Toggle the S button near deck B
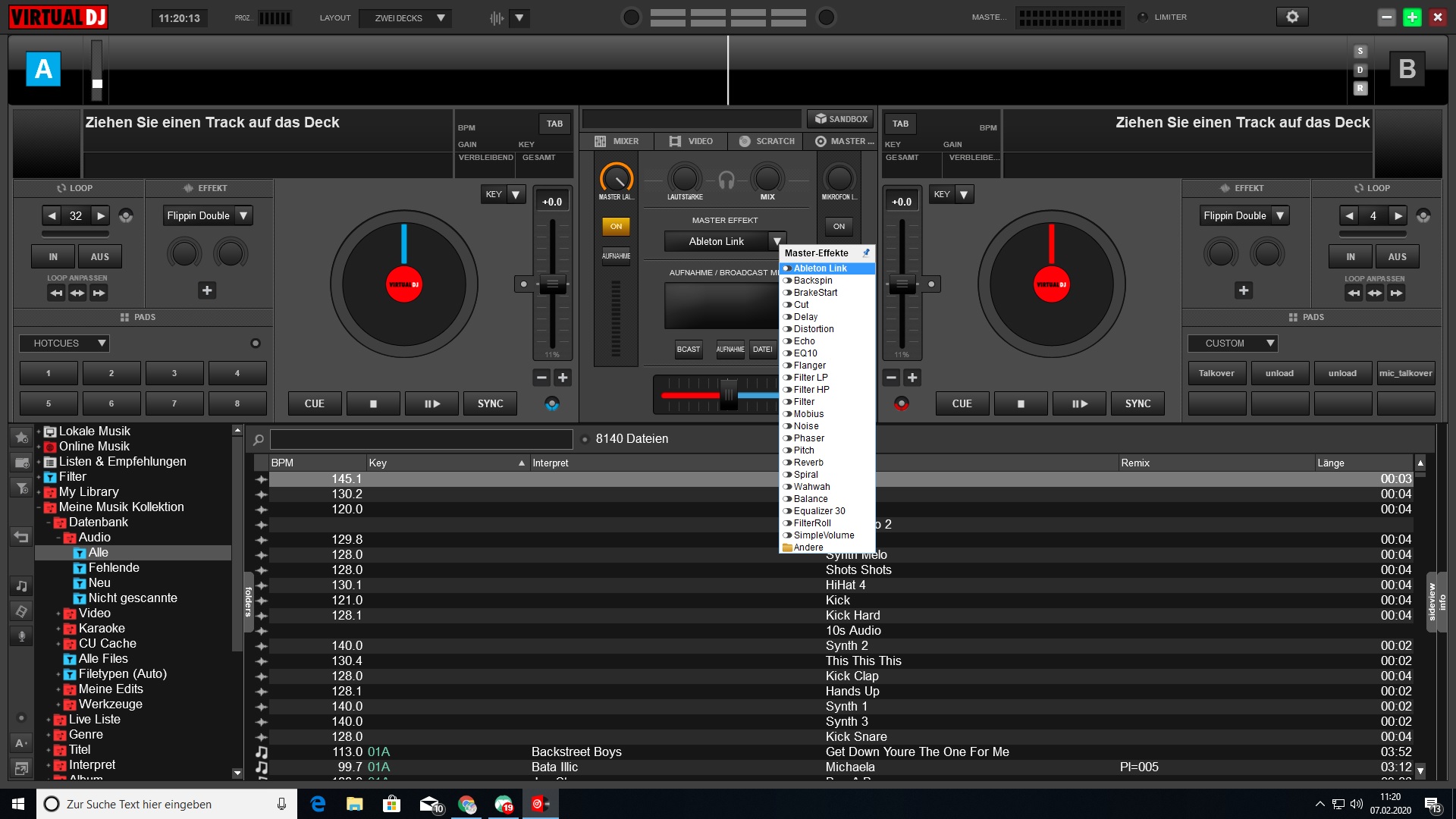 (x=1360, y=52)
